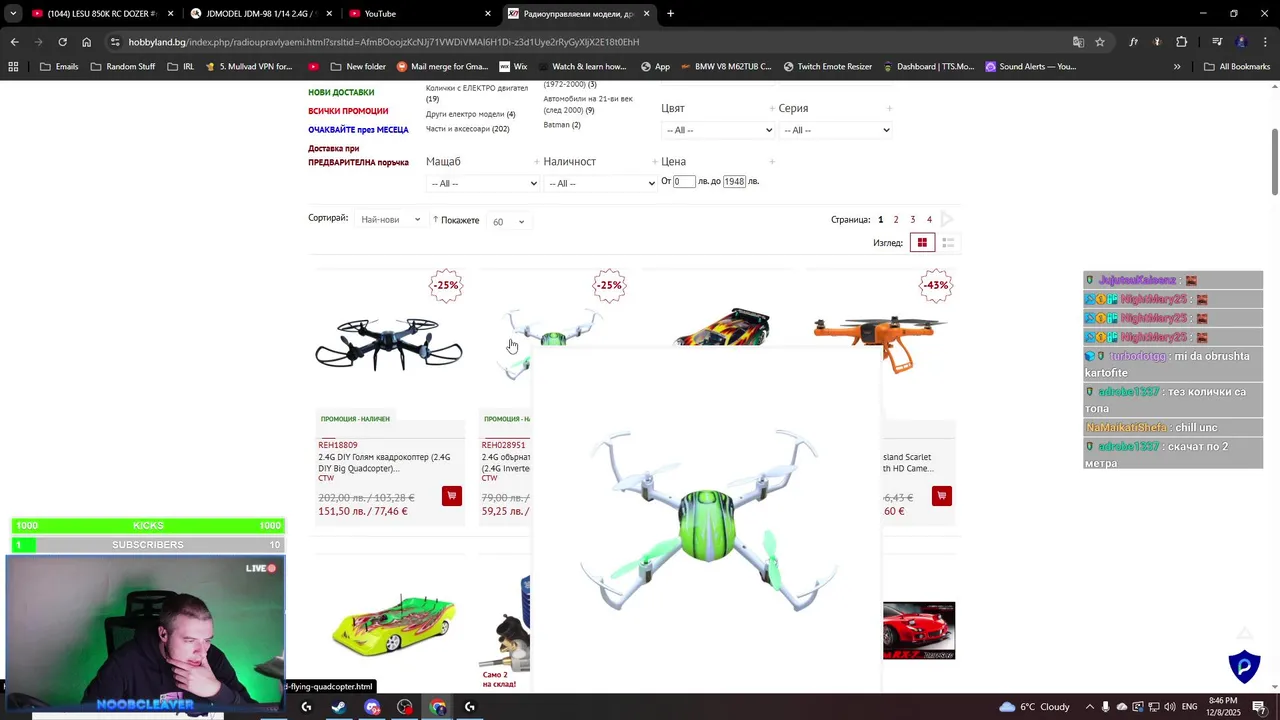Open a new browser tab
The height and width of the screenshot is (720, 1280).
670,14
